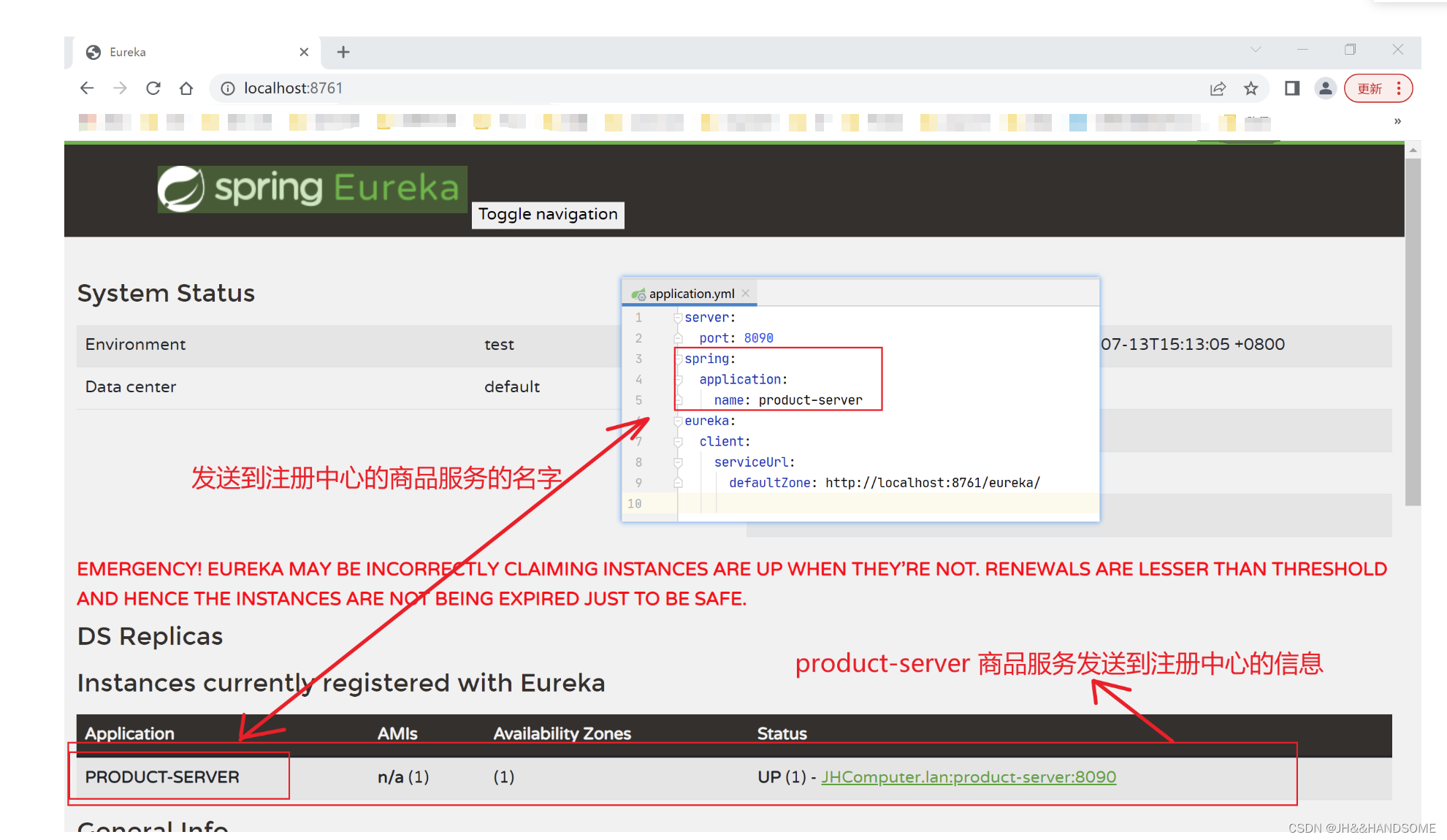Open a new browser tab
This screenshot has height=840, width=1447.
(x=343, y=52)
